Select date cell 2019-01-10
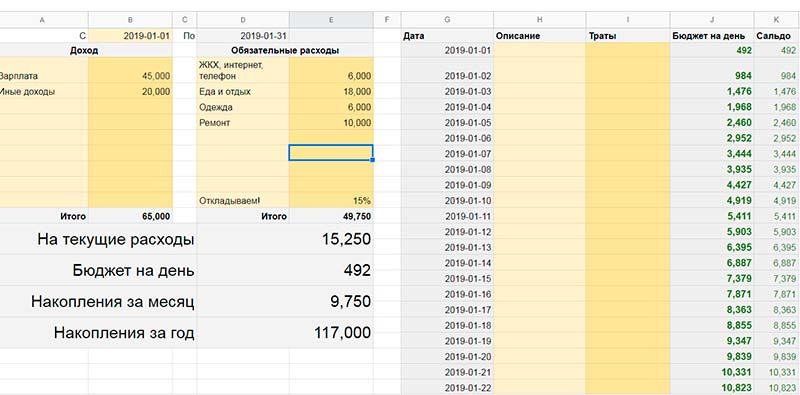Viewport: 800px width, 395px height. coord(447,201)
